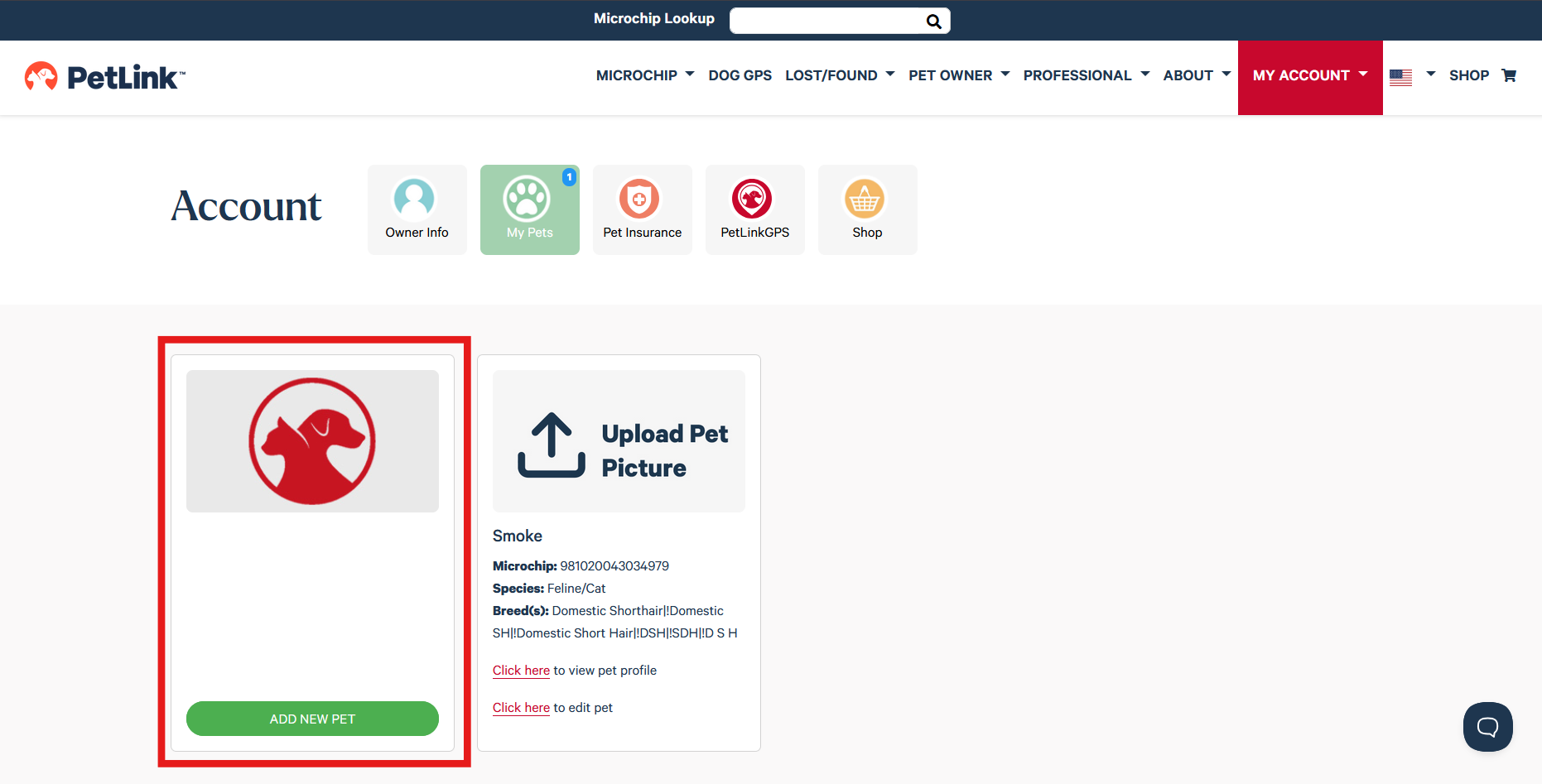Open the My Pets paw icon
The height and width of the screenshot is (784, 1542).
[x=527, y=199]
